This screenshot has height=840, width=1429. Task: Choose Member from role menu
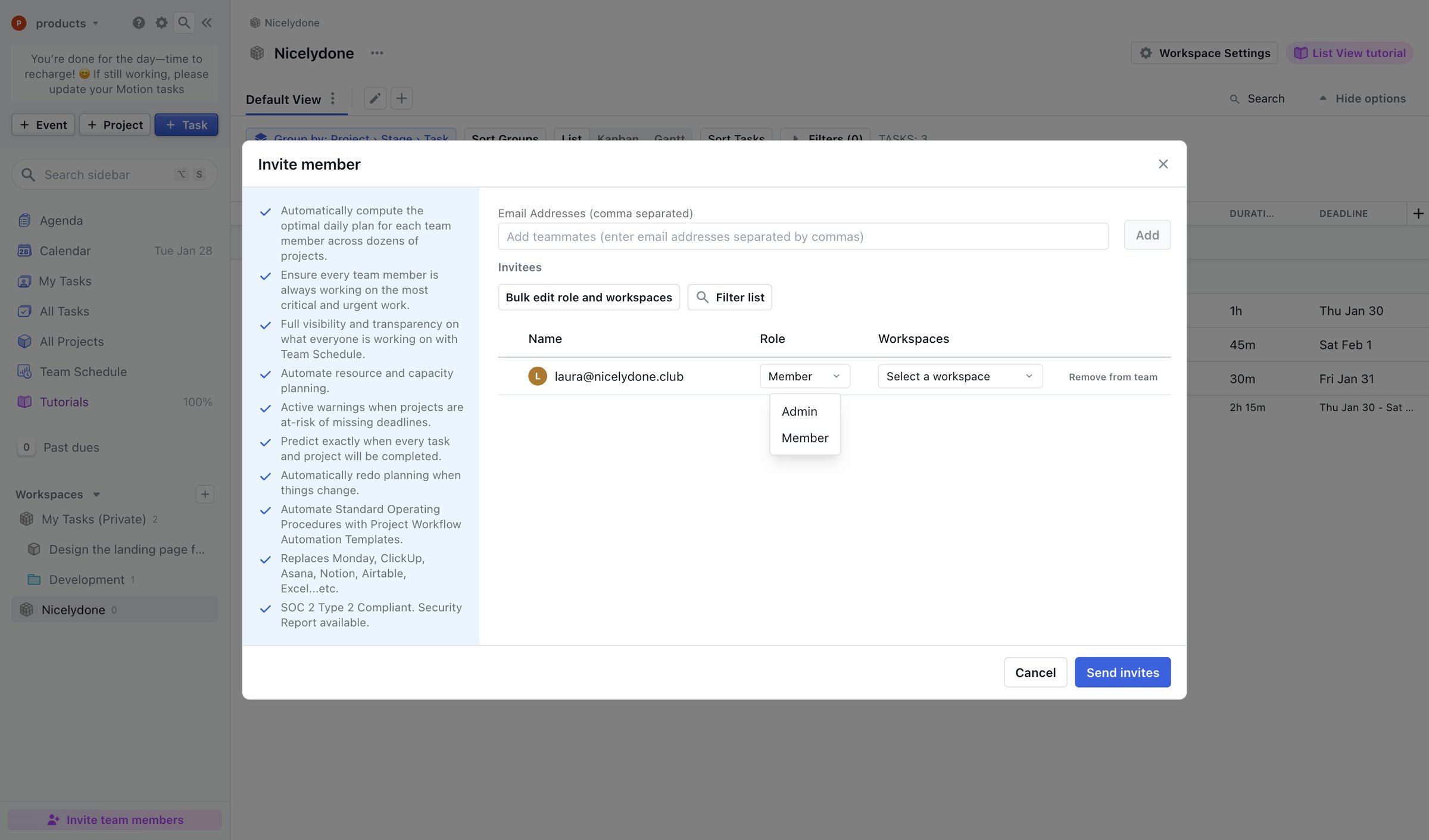804,438
